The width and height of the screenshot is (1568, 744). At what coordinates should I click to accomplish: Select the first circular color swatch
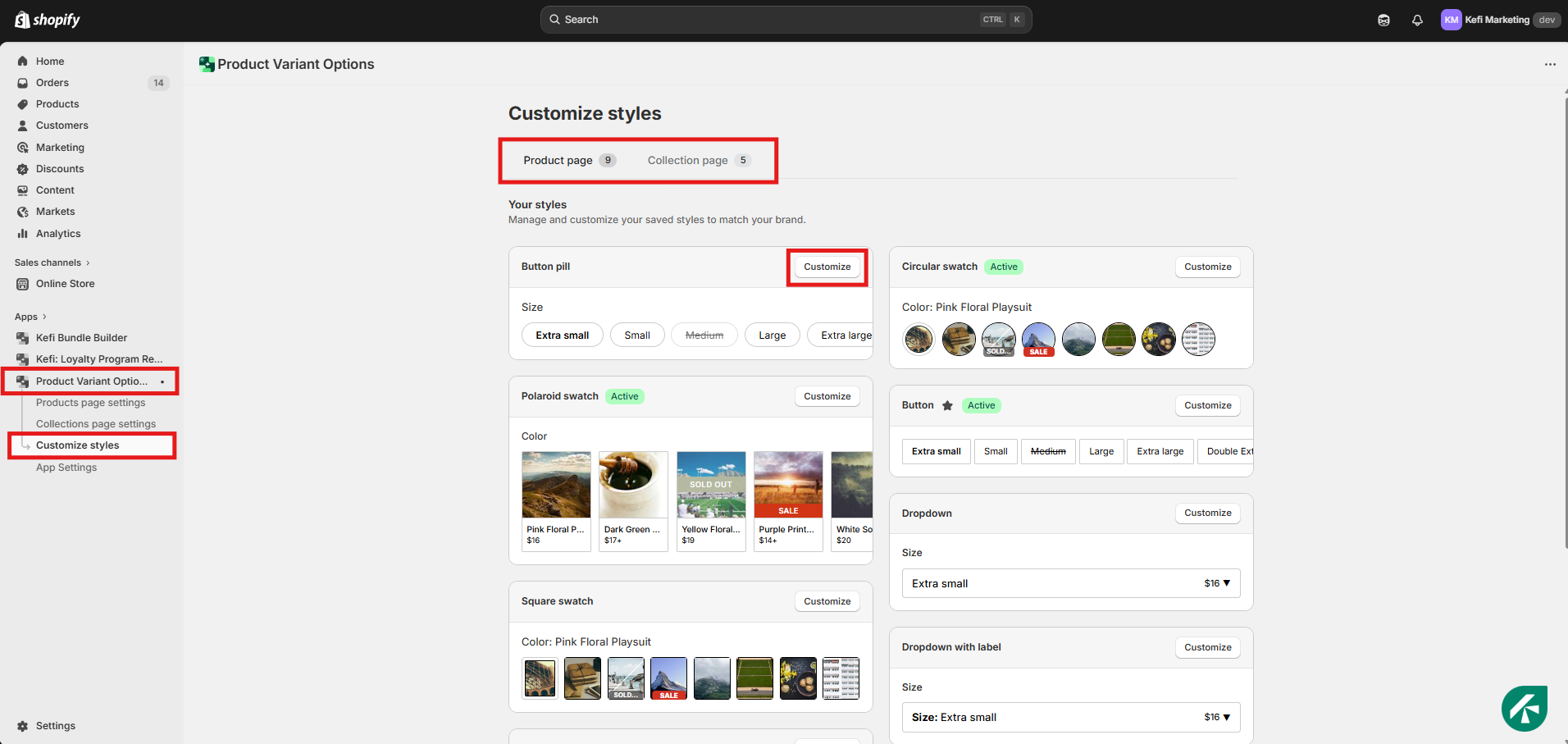918,339
